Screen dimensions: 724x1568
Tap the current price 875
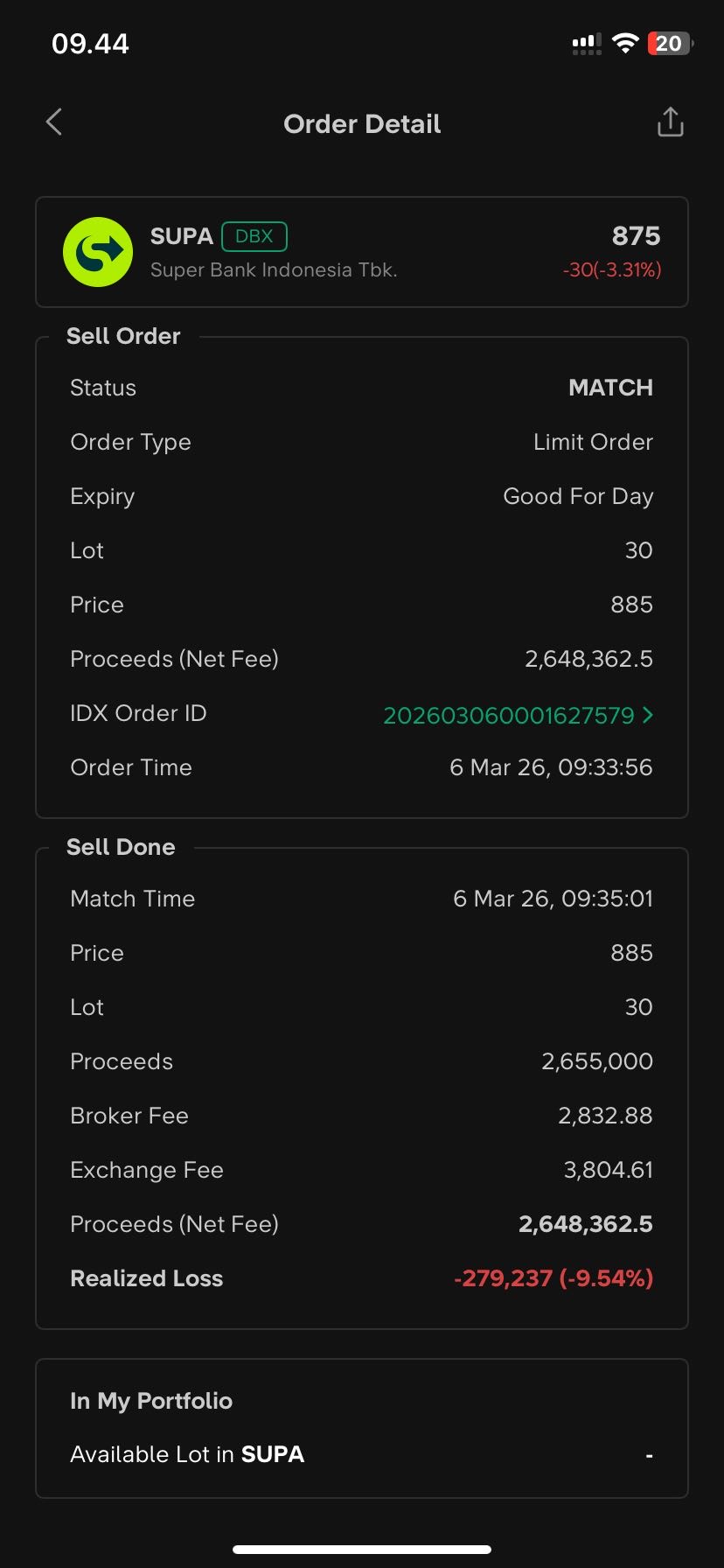(636, 236)
